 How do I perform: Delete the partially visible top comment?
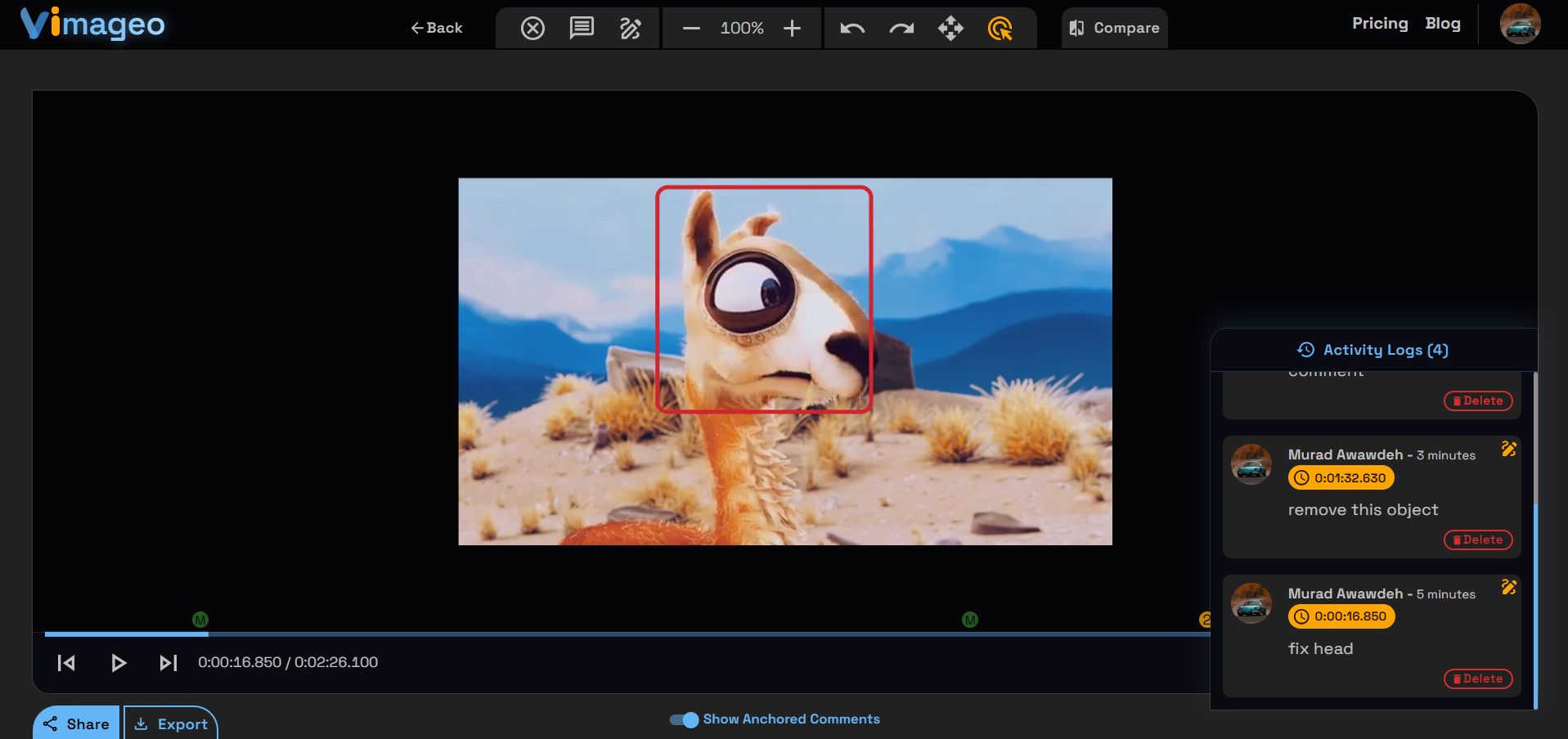pyautogui.click(x=1478, y=401)
